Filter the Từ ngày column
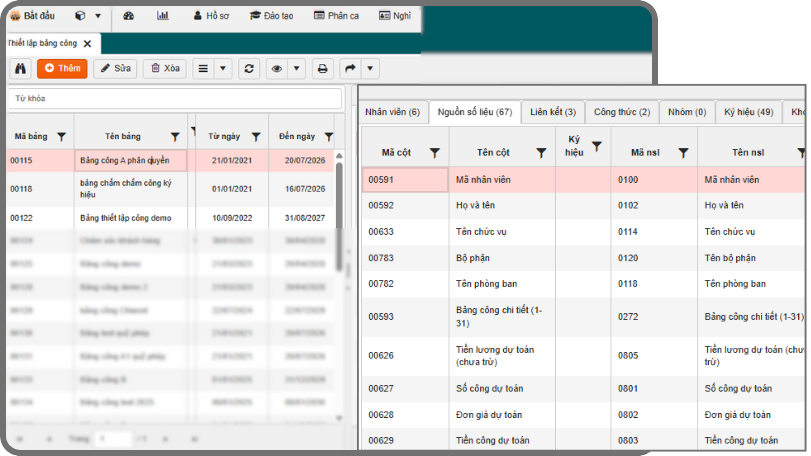The height and width of the screenshot is (456, 811). click(256, 136)
